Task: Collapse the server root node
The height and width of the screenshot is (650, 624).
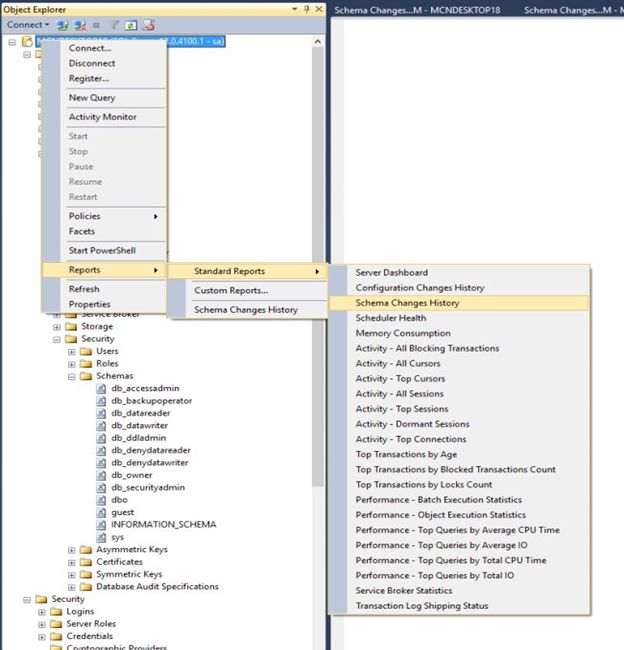Action: (x=12, y=42)
